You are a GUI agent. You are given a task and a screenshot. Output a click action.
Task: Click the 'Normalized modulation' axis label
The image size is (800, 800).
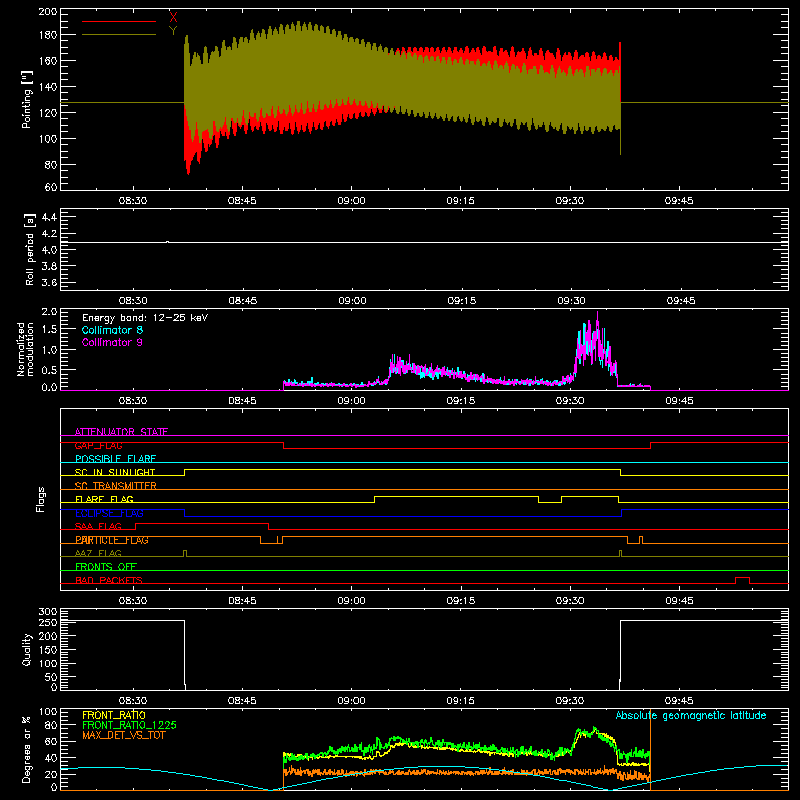click(25, 349)
